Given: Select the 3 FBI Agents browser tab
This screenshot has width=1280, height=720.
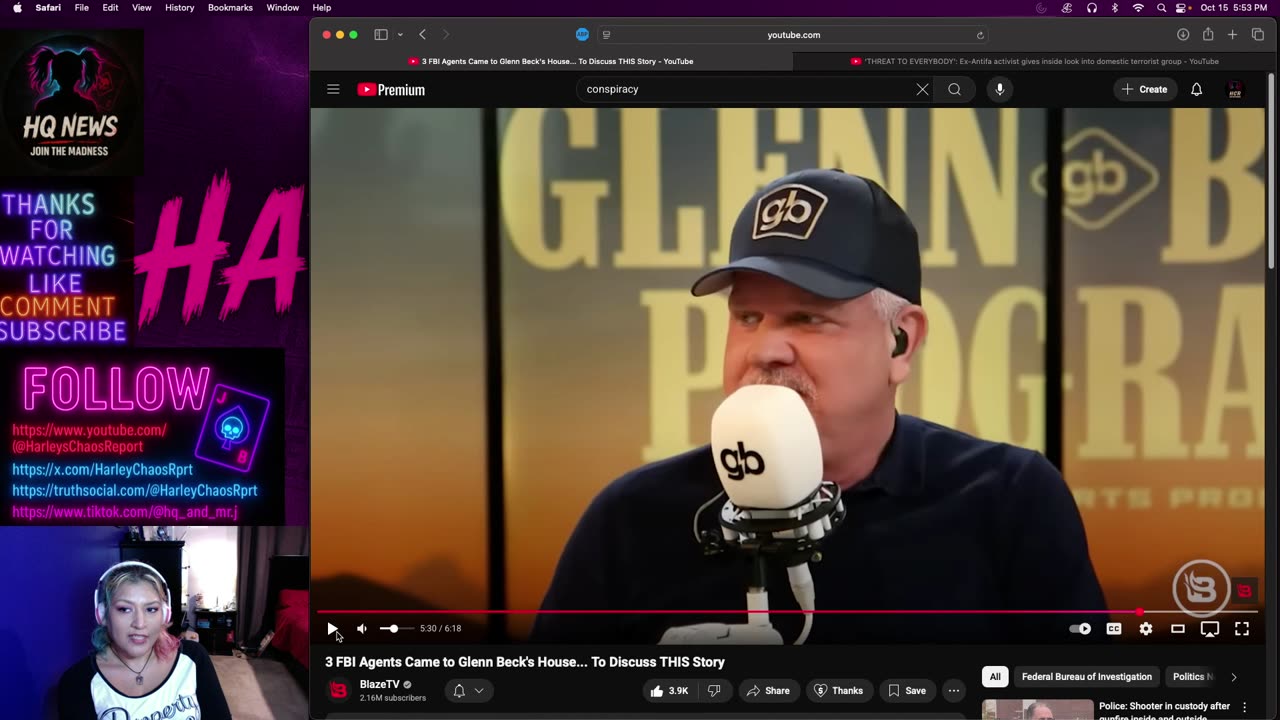Looking at the screenshot, I should coord(551,61).
